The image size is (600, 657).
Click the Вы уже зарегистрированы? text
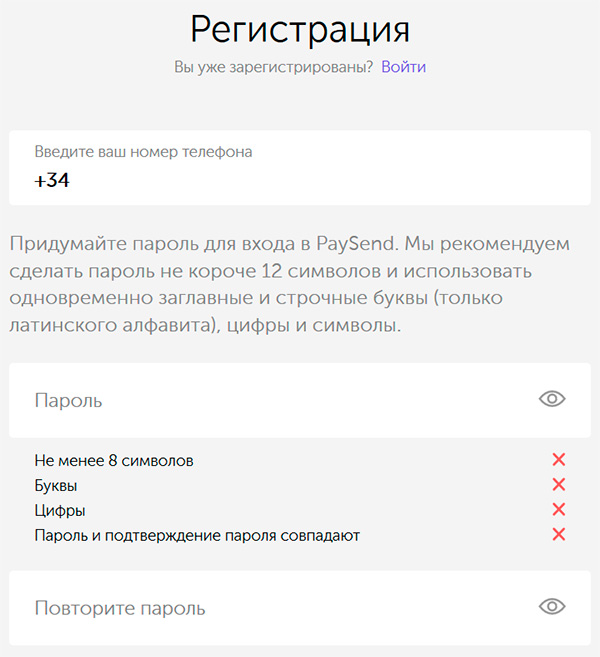[273, 67]
